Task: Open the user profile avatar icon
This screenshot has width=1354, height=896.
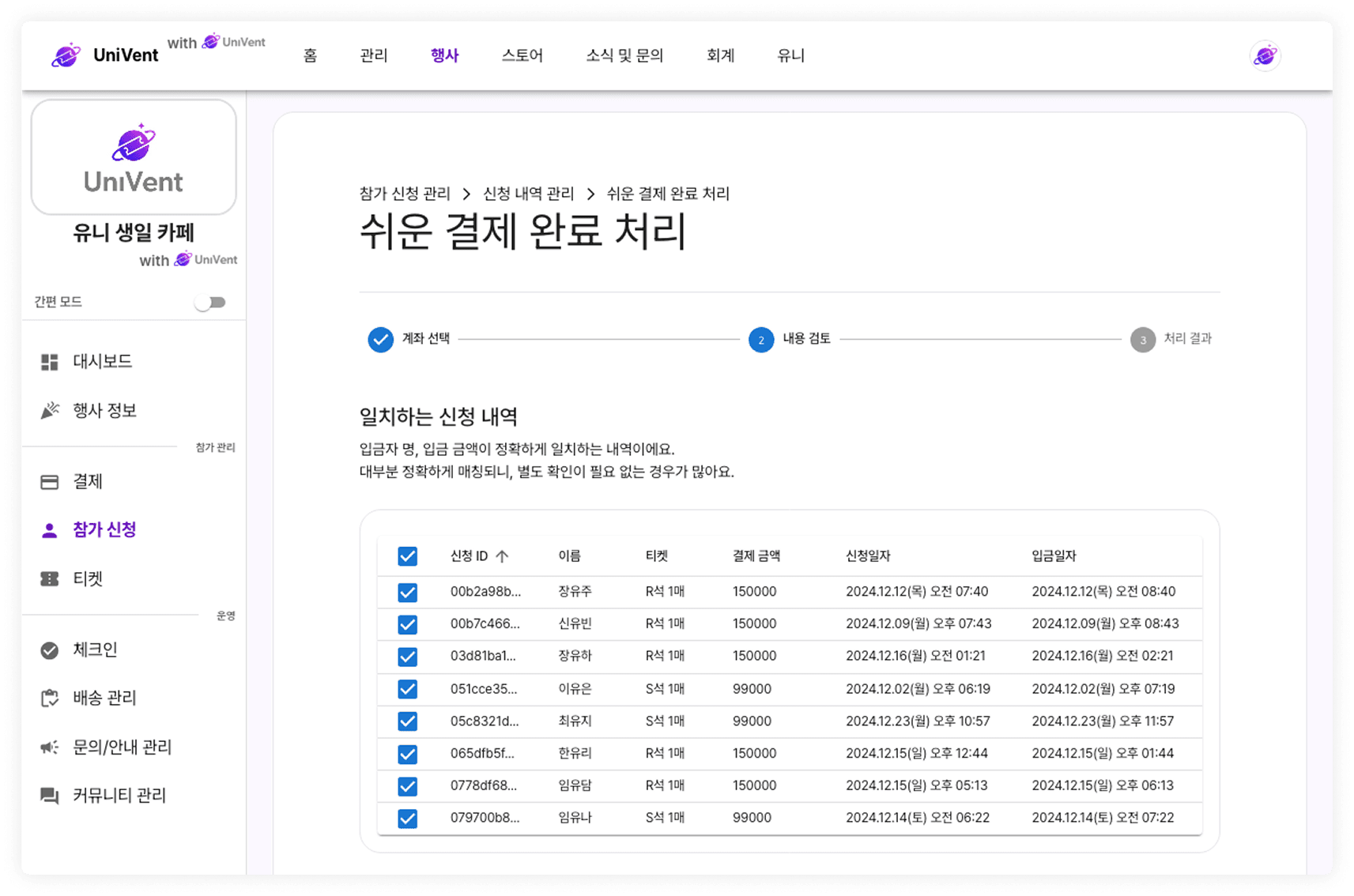Action: click(x=1265, y=56)
